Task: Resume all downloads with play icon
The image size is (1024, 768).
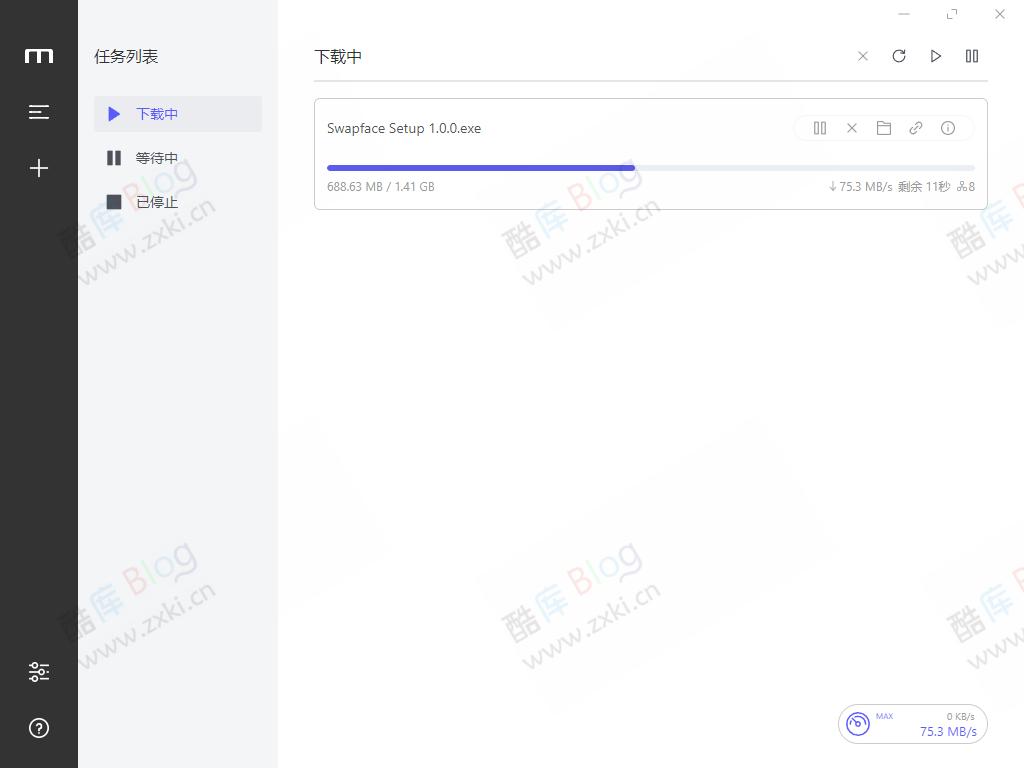Action: 935,56
